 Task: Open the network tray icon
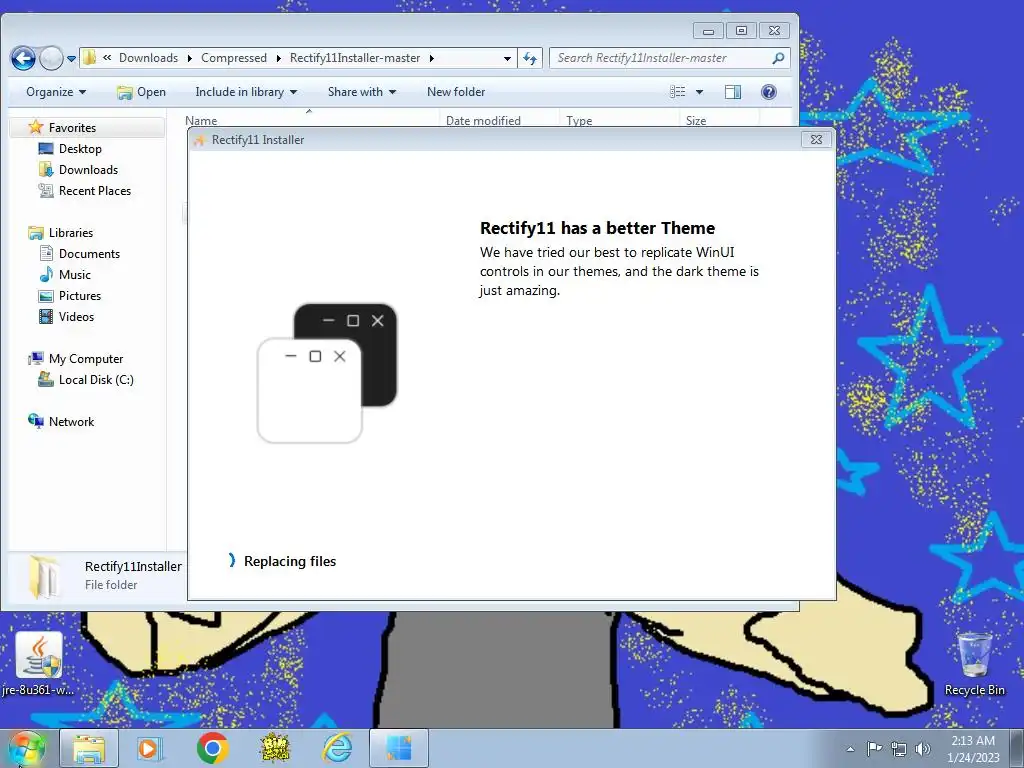click(x=899, y=749)
